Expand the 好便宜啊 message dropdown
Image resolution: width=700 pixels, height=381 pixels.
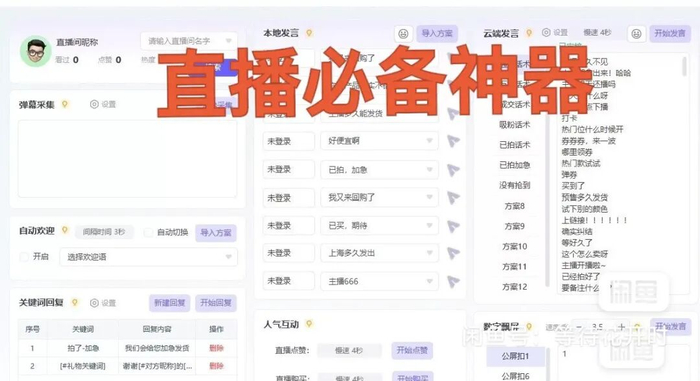point(379,141)
